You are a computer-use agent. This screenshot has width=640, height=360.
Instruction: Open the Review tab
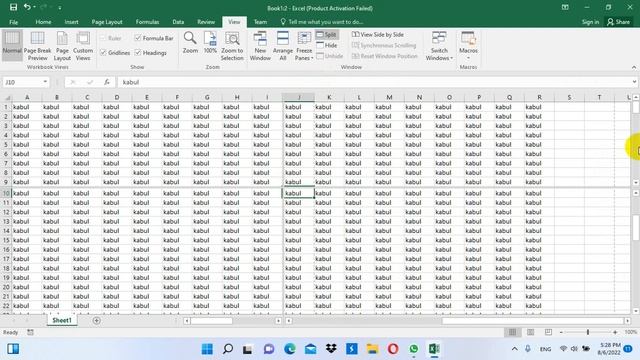point(206,22)
